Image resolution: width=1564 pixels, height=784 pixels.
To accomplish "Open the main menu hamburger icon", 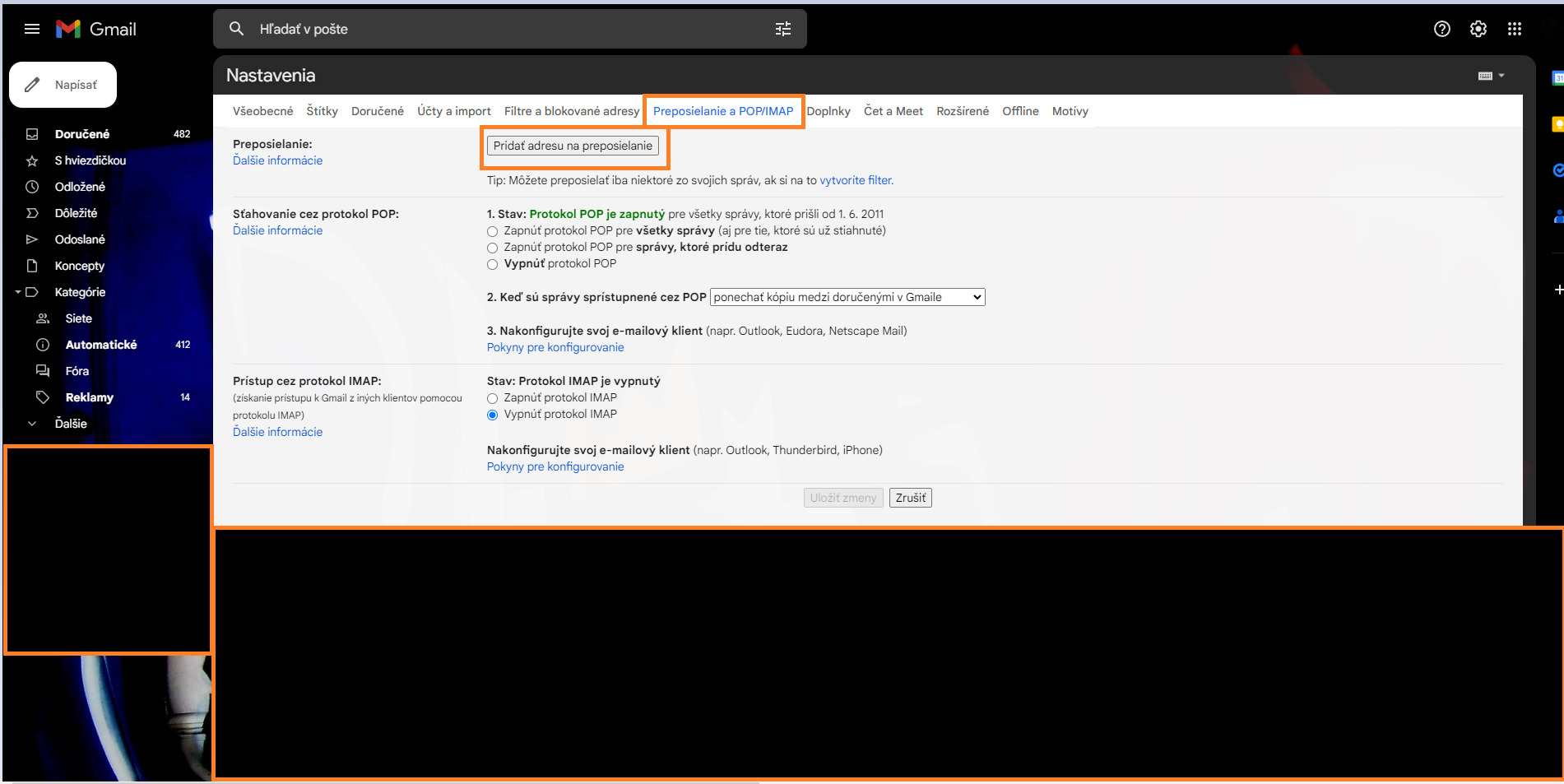I will click(x=32, y=29).
